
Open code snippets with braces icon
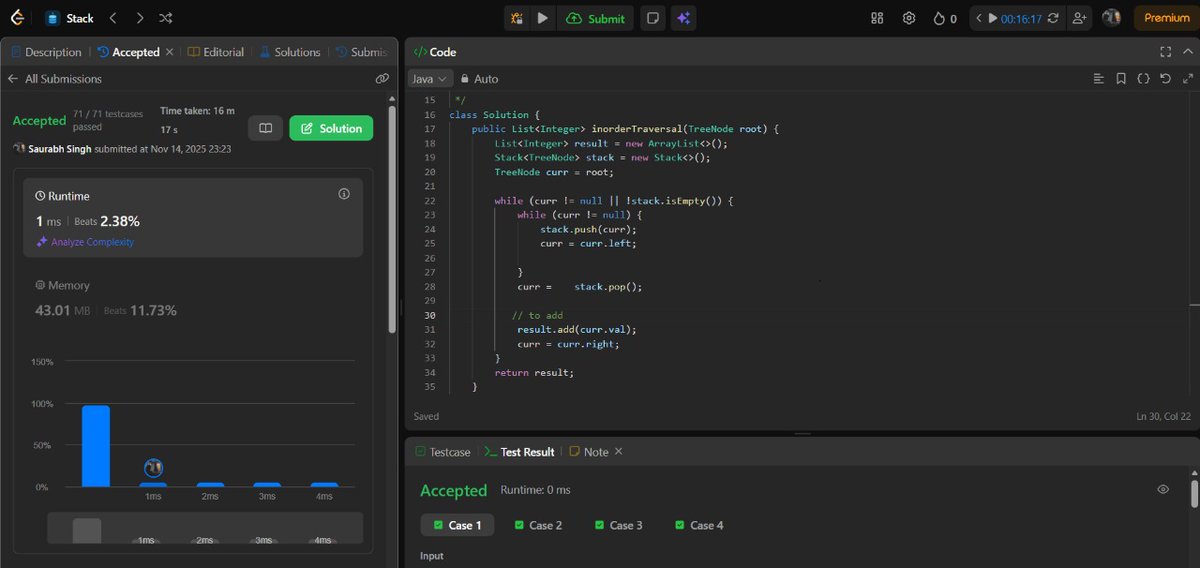pos(1143,78)
